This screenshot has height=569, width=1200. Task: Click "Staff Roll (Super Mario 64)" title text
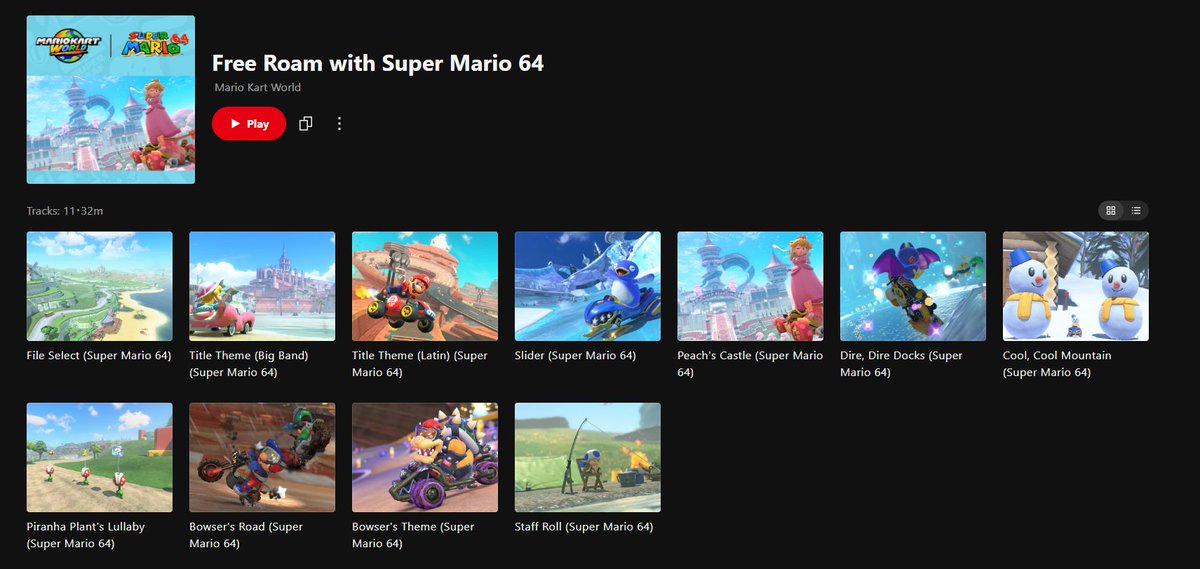click(x=584, y=527)
